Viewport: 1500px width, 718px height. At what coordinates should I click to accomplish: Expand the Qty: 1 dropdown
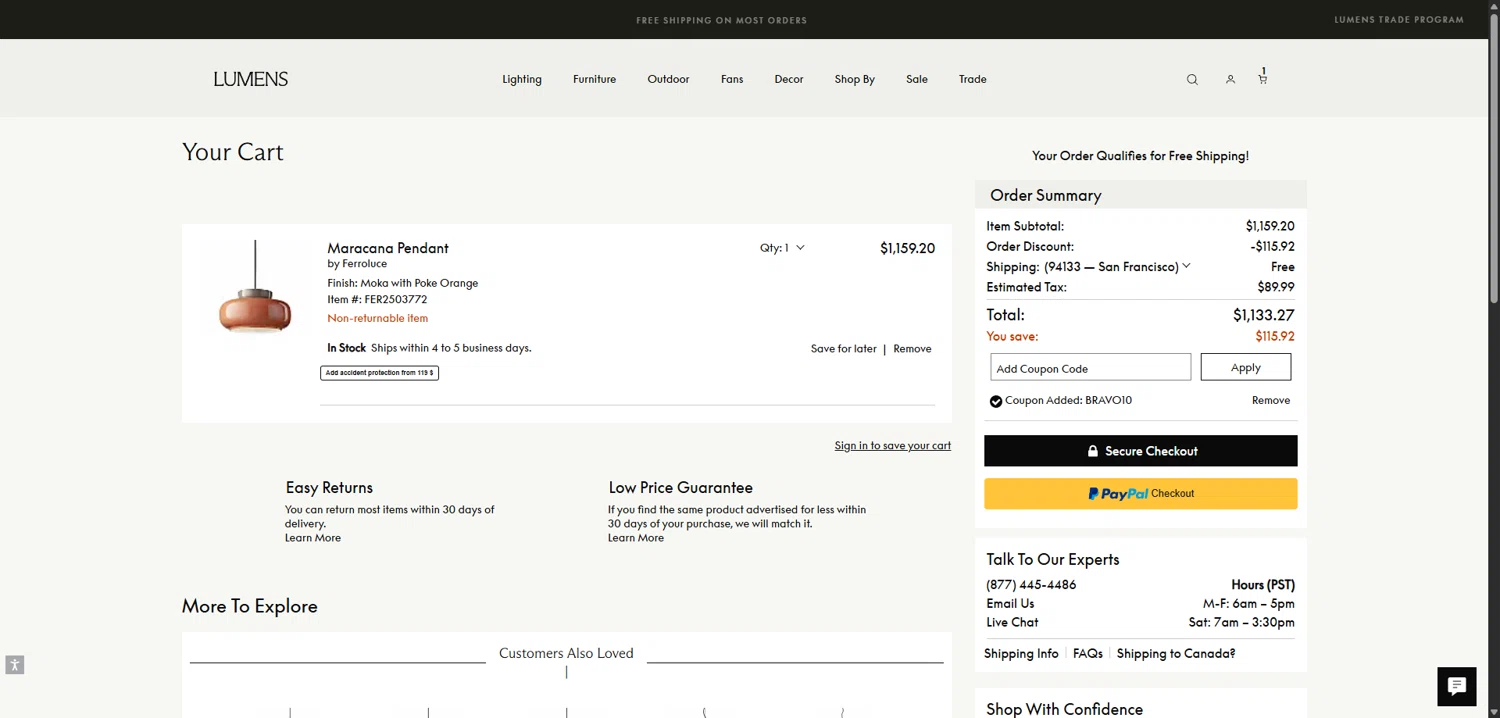tap(782, 248)
